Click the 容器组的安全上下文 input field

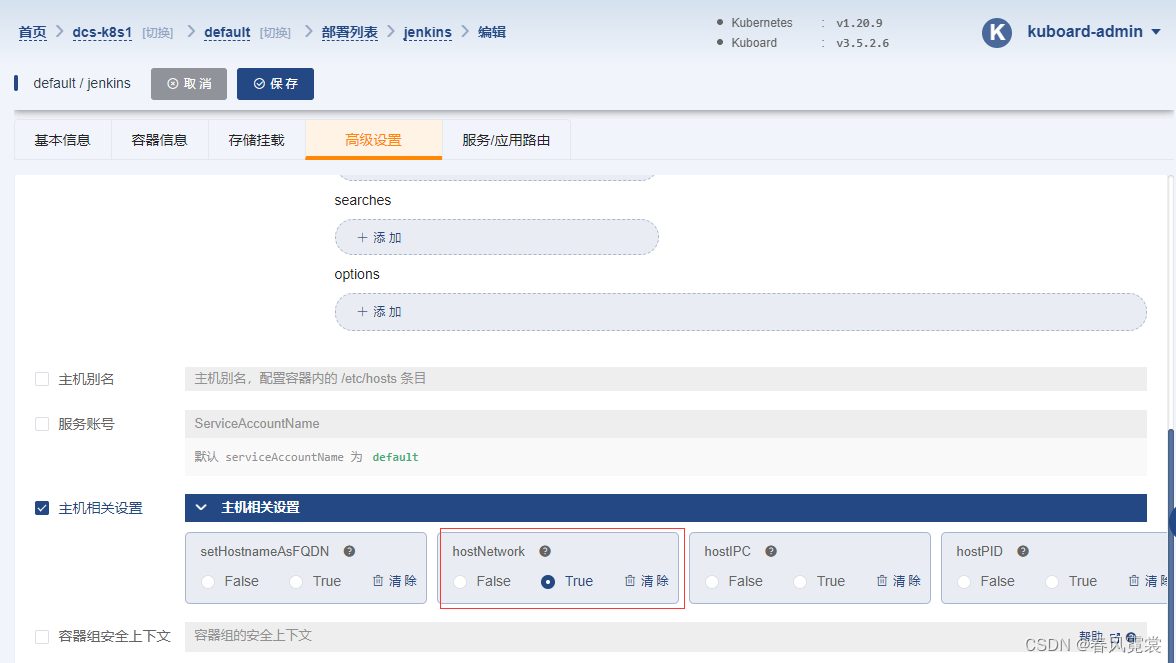(665, 636)
